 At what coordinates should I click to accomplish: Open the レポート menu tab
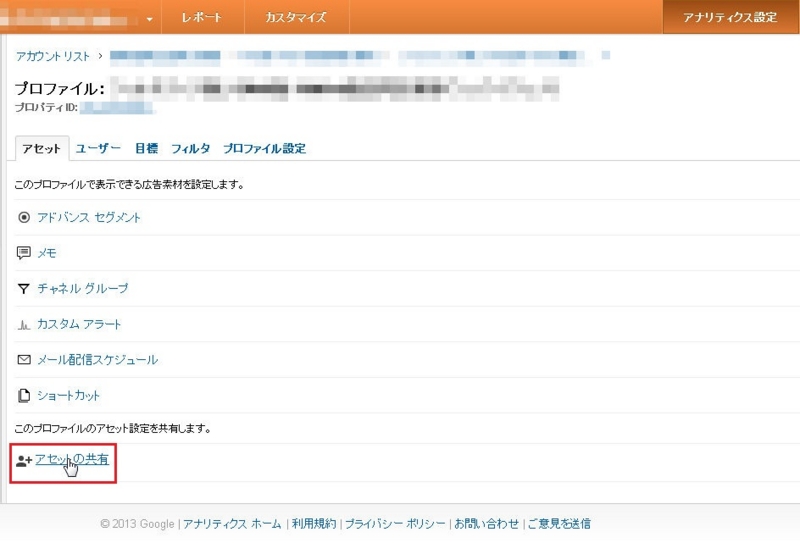tap(203, 17)
